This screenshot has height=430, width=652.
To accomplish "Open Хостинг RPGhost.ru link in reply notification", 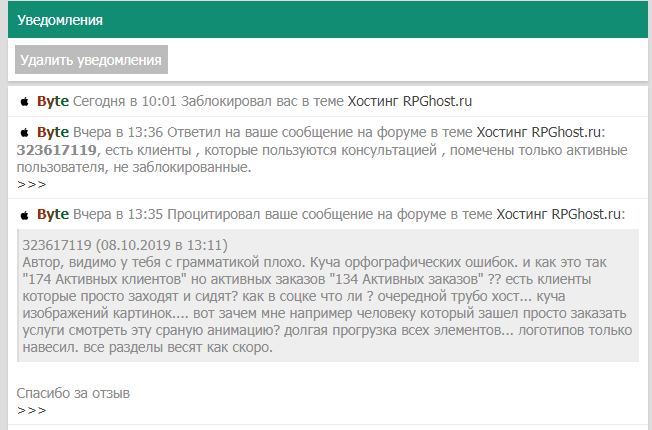I will click(538, 132).
